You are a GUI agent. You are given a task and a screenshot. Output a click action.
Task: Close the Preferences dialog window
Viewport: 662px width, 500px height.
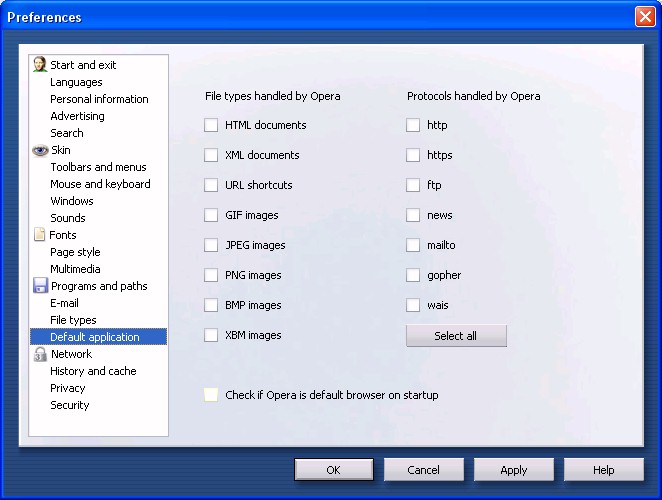click(645, 17)
